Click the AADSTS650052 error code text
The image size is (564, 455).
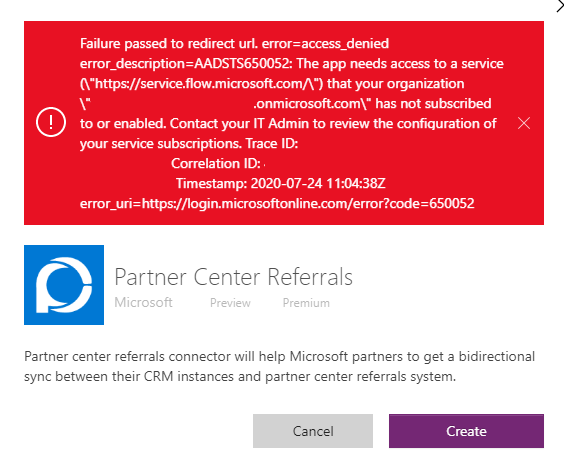[x=242, y=63]
